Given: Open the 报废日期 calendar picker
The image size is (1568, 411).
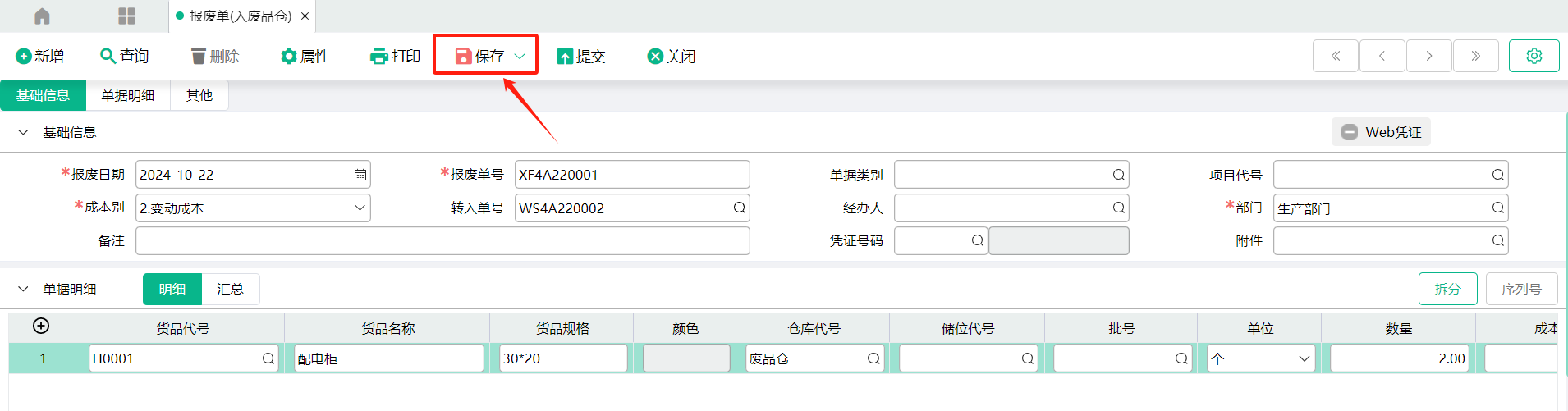Looking at the screenshot, I should [360, 175].
